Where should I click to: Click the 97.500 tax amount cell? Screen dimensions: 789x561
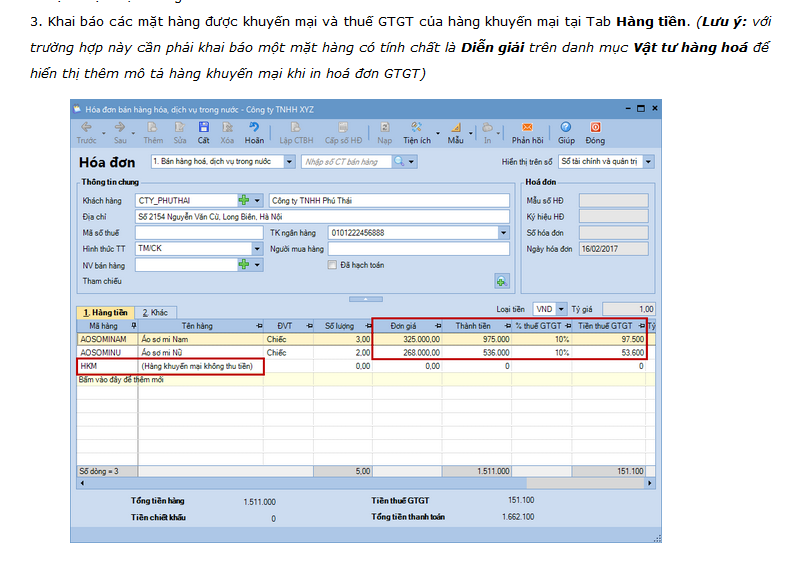609,339
